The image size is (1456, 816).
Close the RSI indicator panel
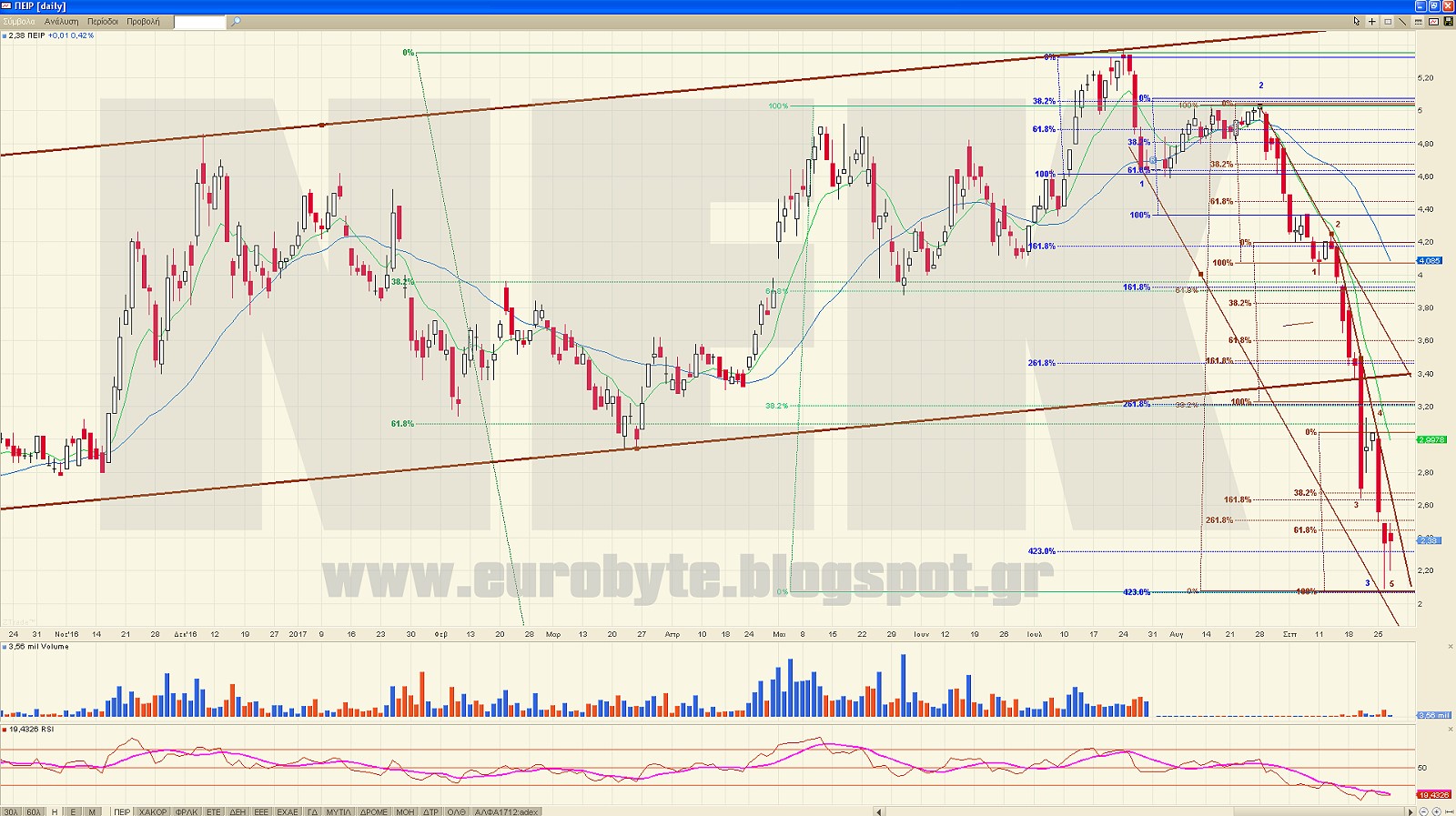1451,729
